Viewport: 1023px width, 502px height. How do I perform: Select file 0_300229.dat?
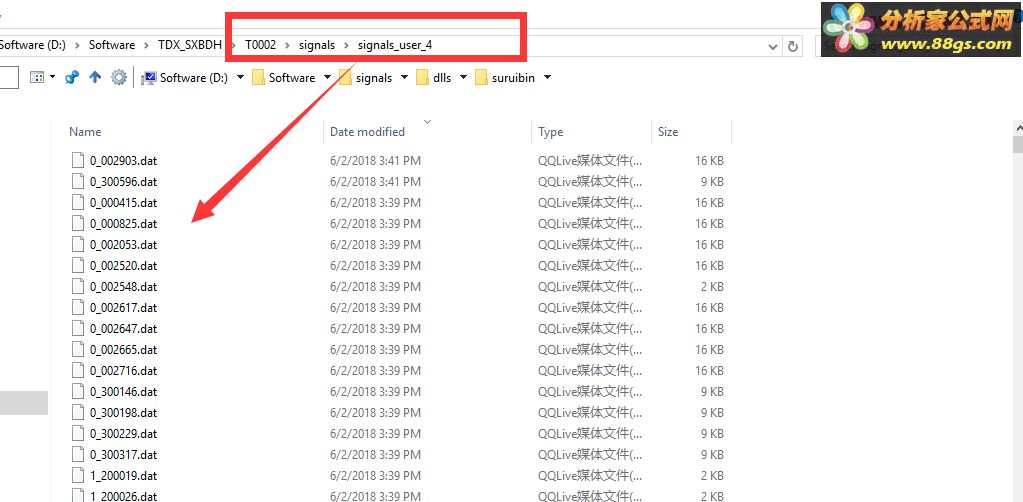pos(123,433)
